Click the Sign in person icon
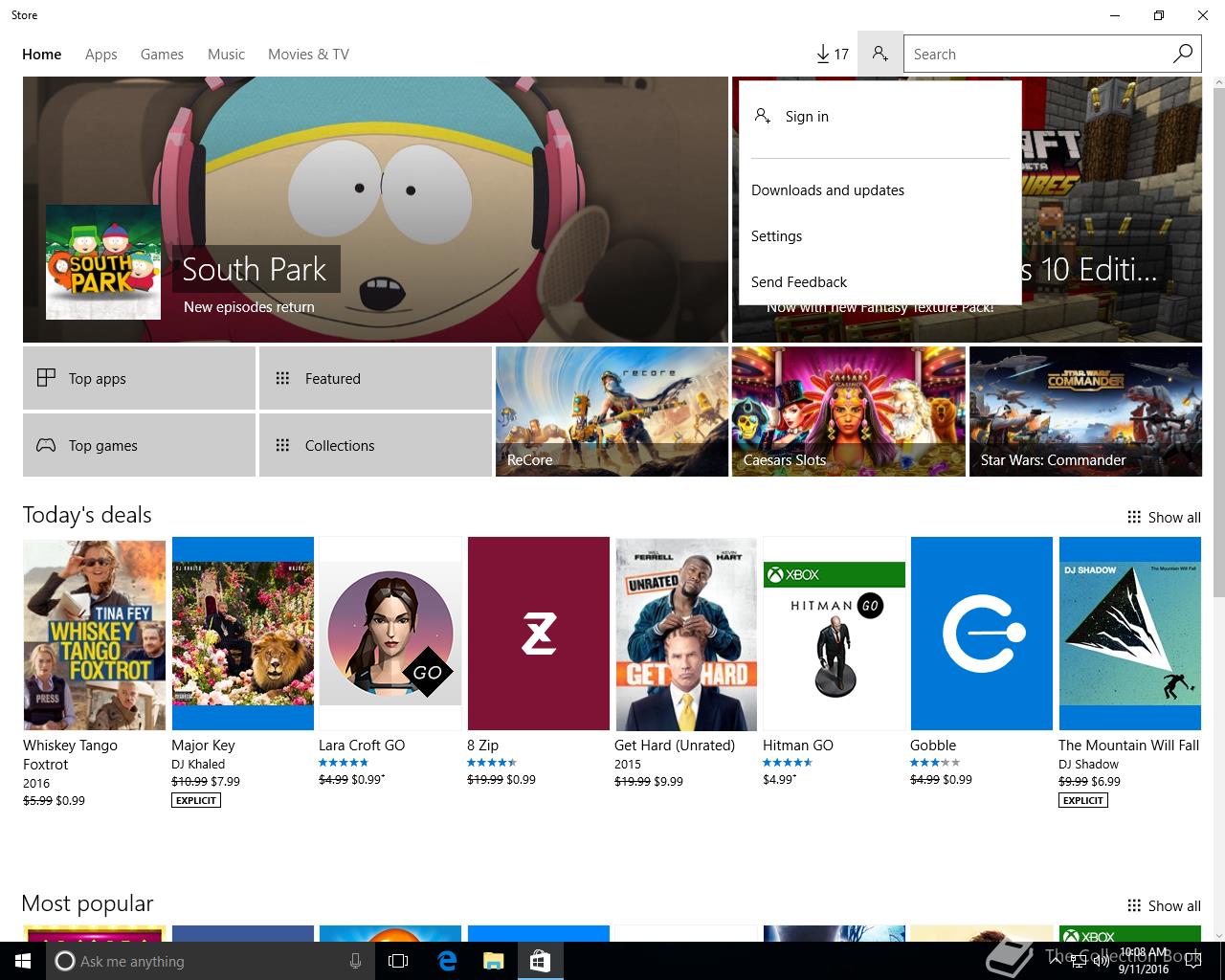 762,116
